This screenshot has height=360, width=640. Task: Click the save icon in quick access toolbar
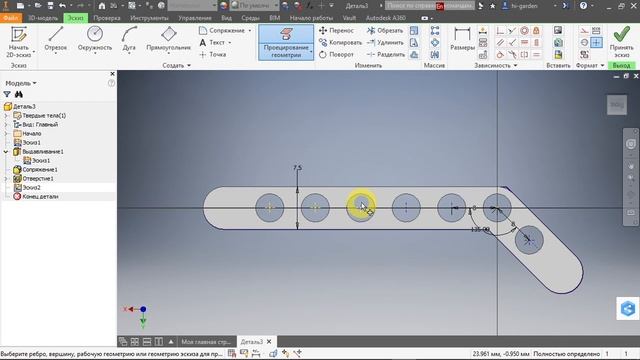(50, 6)
